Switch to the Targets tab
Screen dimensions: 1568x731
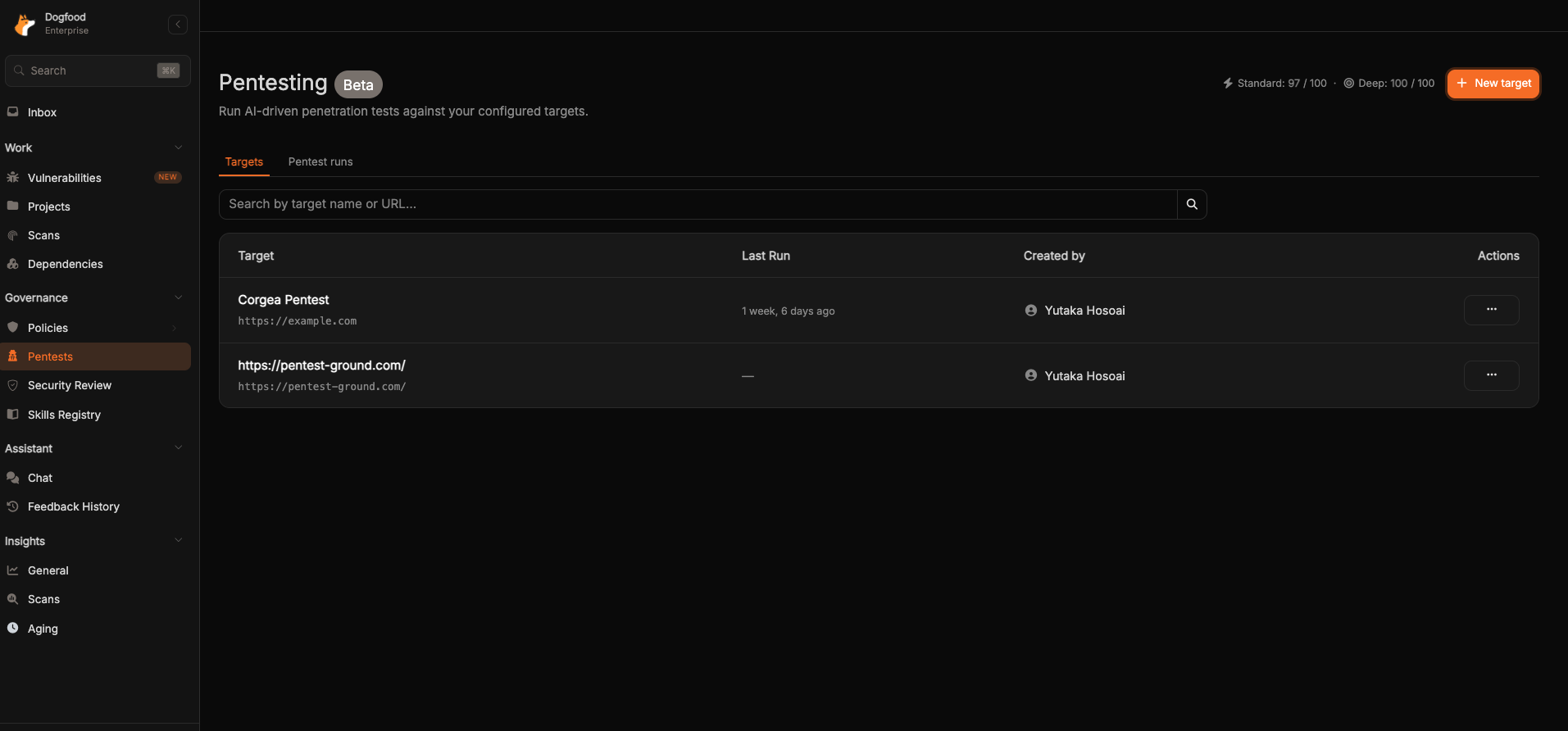[x=244, y=161]
